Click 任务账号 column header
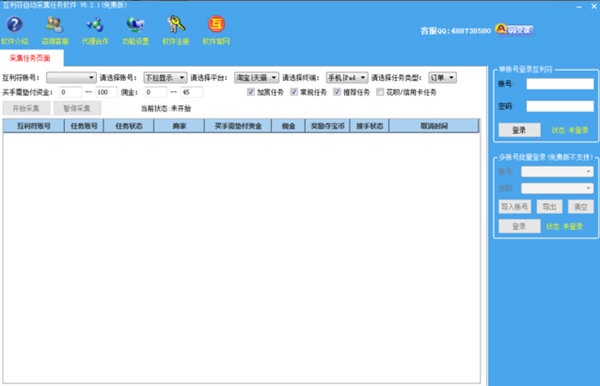This screenshot has height=386, width=600. [x=84, y=126]
